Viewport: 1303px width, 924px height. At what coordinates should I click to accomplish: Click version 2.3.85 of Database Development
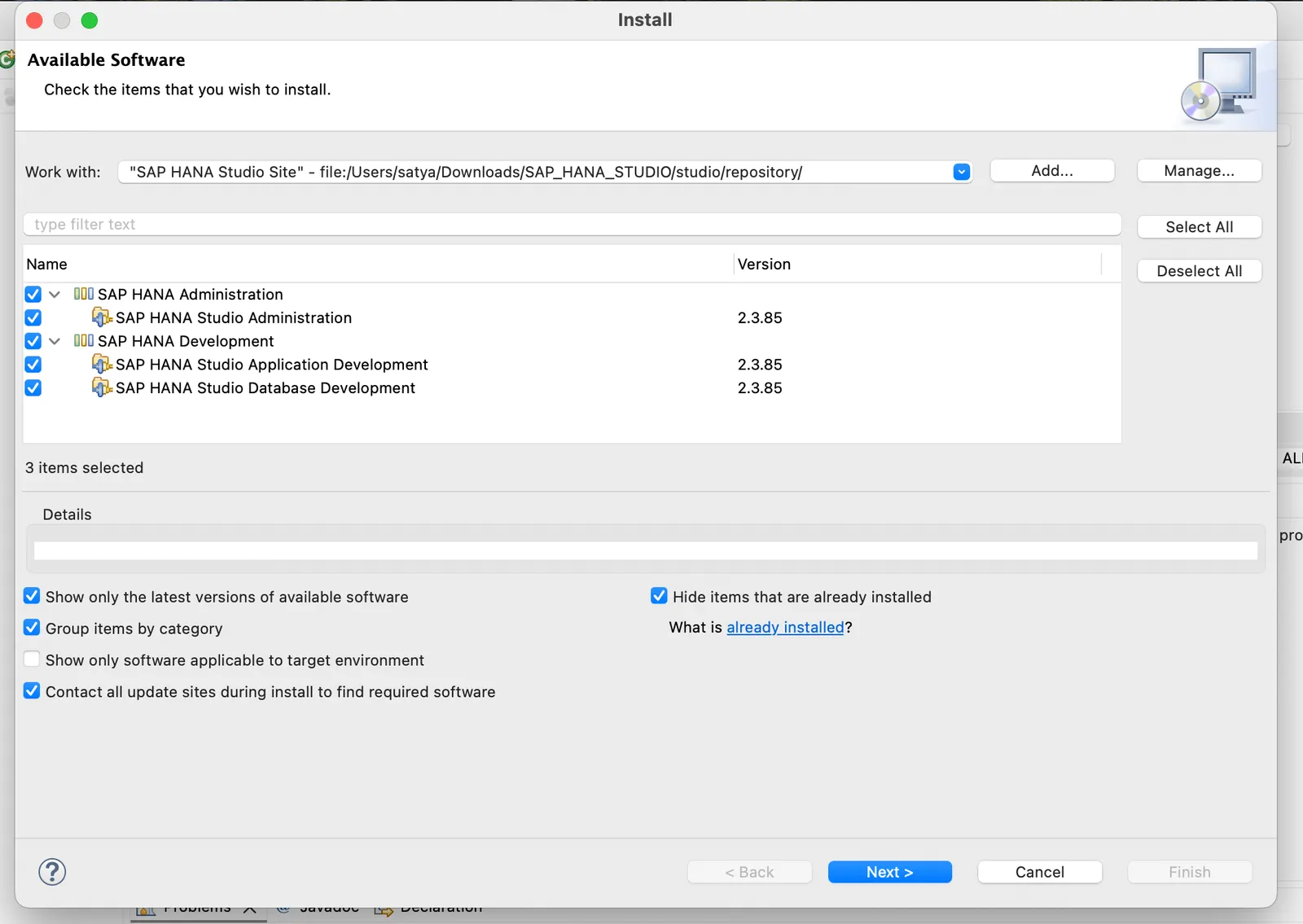760,388
